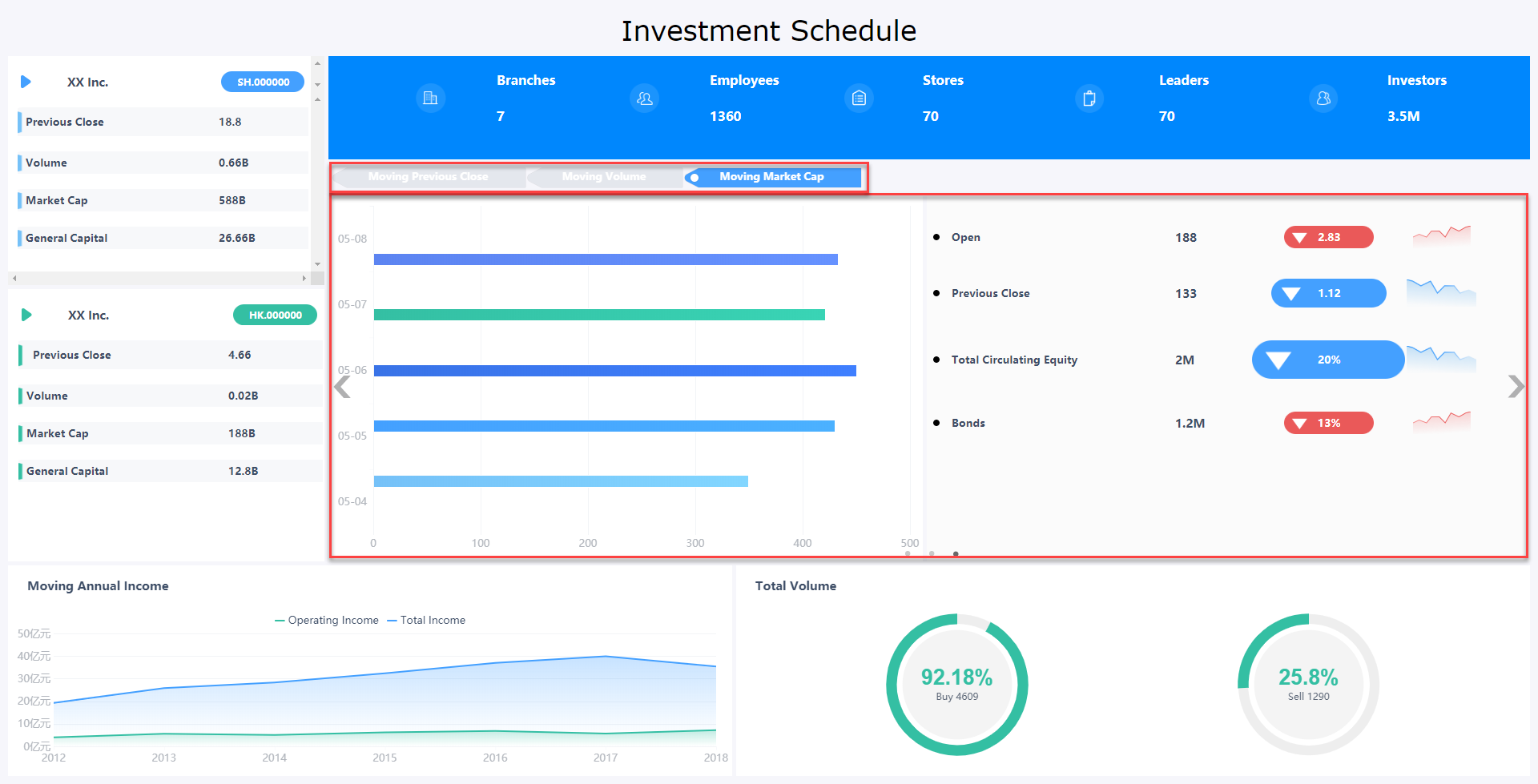Toggle Total Income legend series

(x=426, y=620)
